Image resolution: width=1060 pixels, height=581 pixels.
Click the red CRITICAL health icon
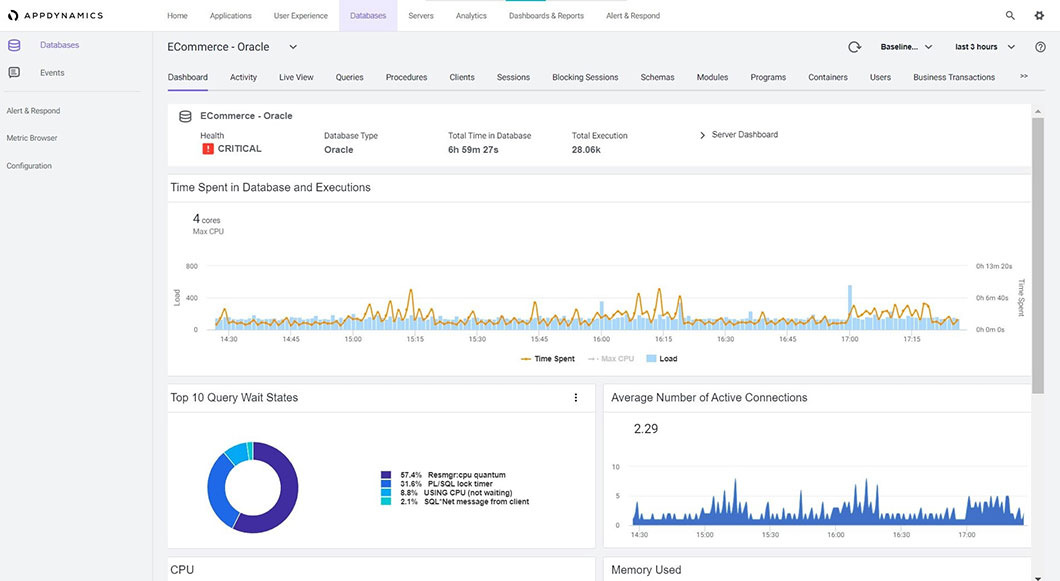tap(208, 149)
